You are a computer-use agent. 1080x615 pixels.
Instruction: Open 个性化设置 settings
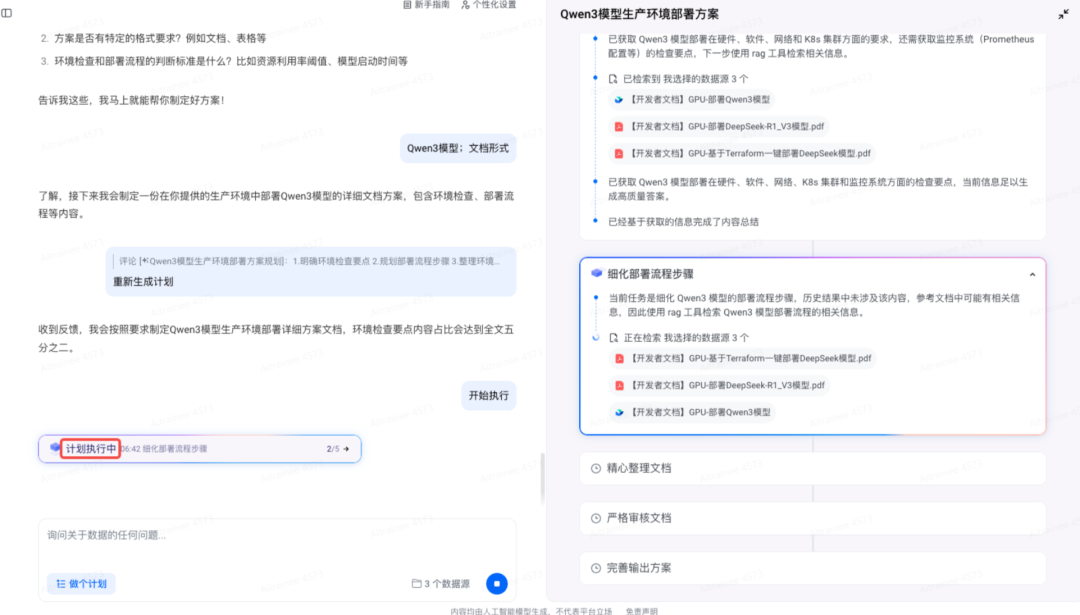(x=488, y=5)
